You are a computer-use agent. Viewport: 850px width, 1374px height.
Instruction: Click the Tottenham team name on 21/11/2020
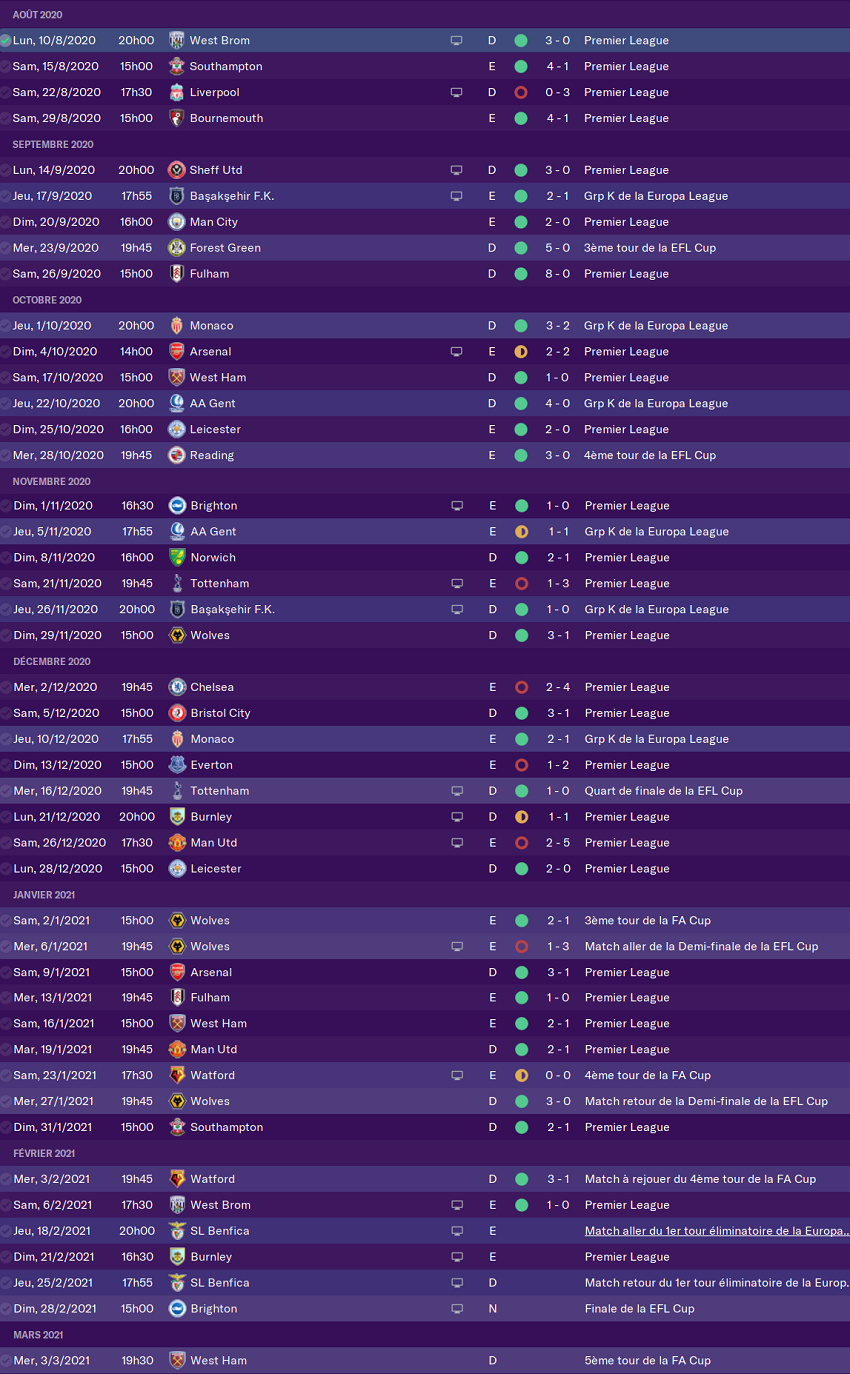pos(219,584)
